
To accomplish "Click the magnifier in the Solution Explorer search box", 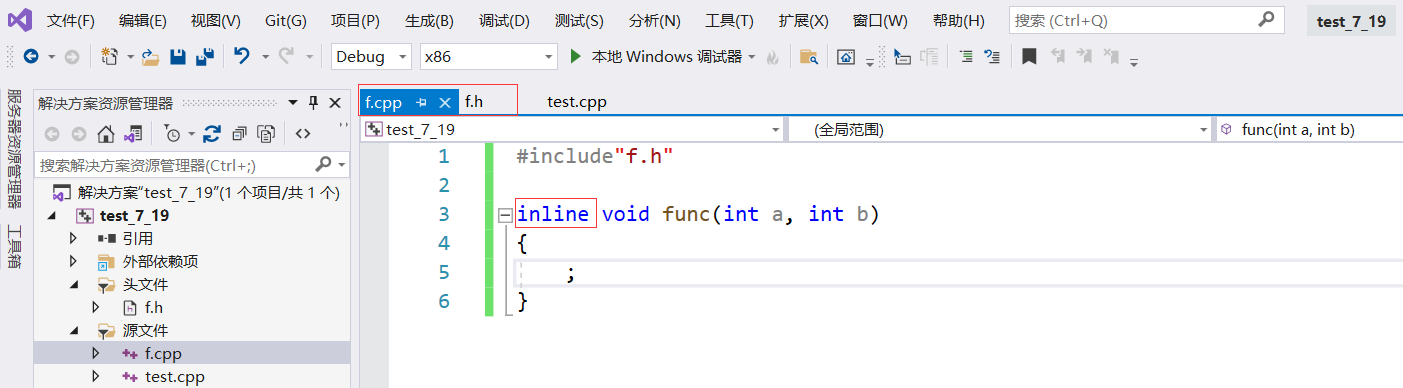I will 323,164.
